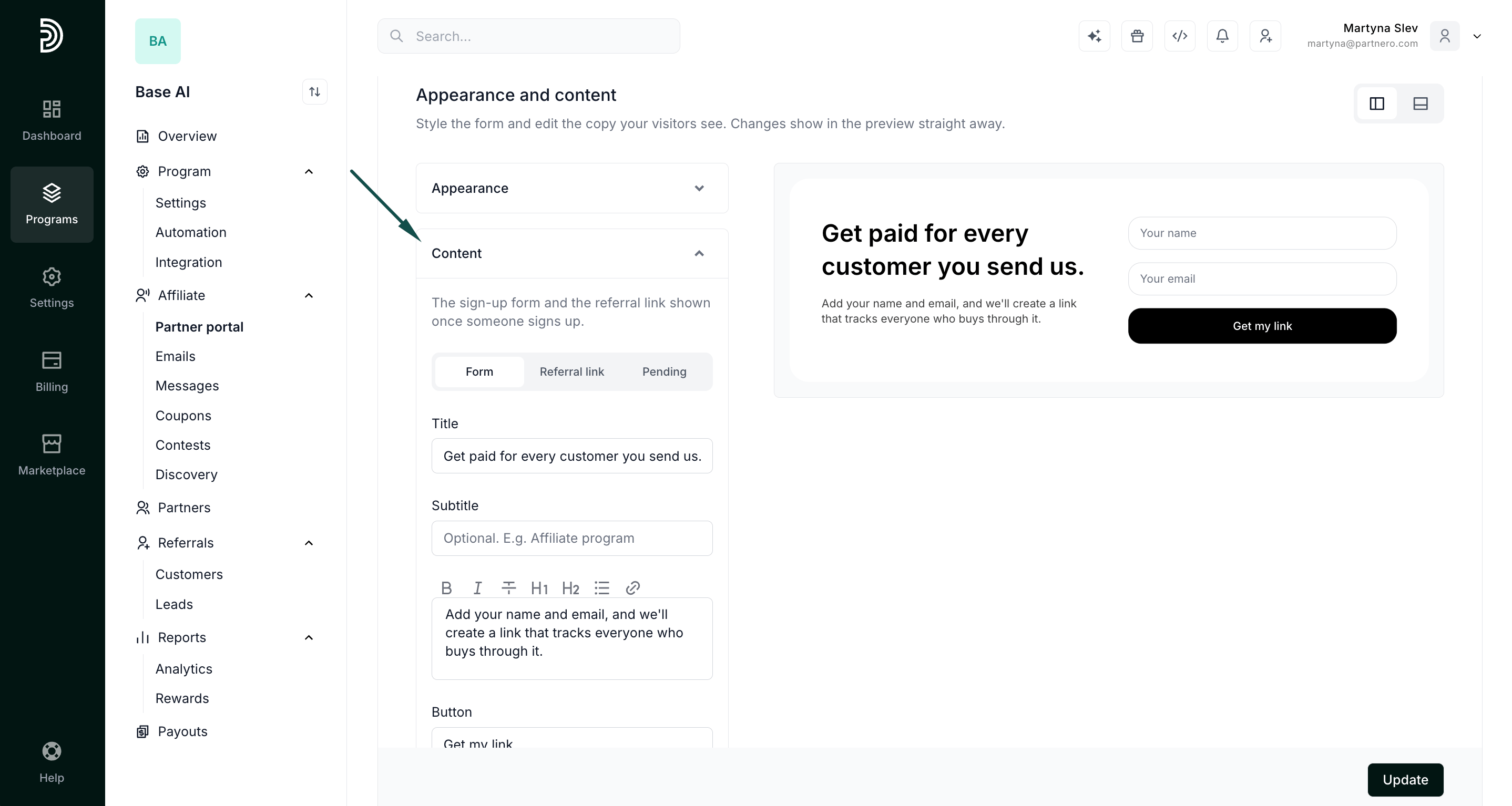Click Your name preview field
This screenshot has width=1512, height=806.
(1262, 233)
